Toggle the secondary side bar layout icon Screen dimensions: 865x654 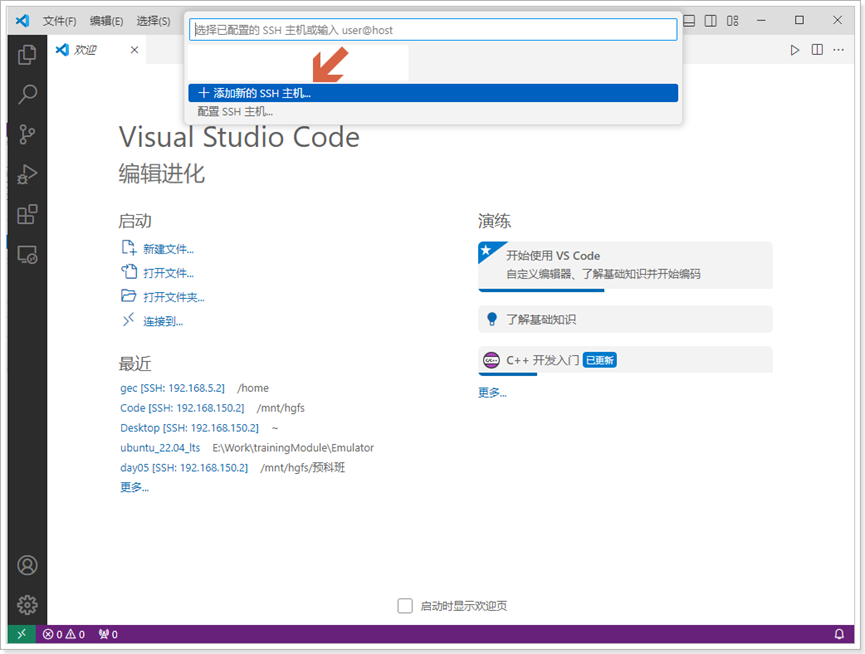pos(711,21)
